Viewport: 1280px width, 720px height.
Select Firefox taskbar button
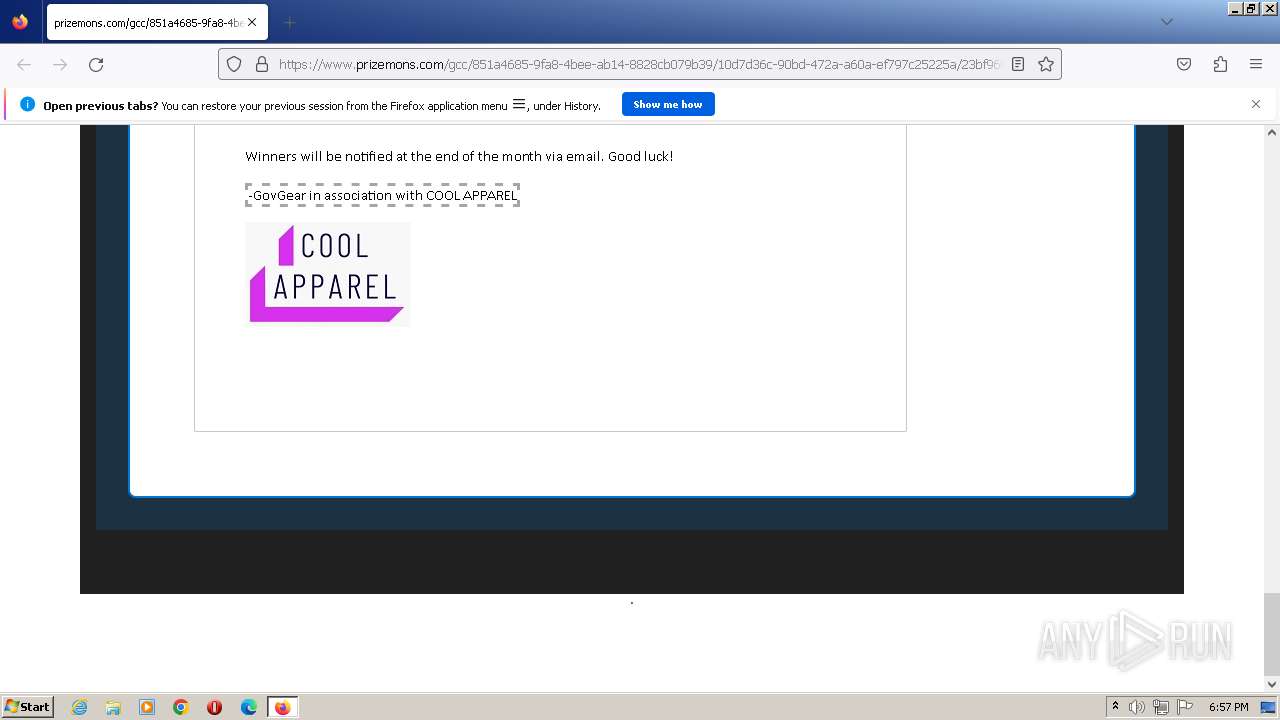pyautogui.click(x=282, y=707)
